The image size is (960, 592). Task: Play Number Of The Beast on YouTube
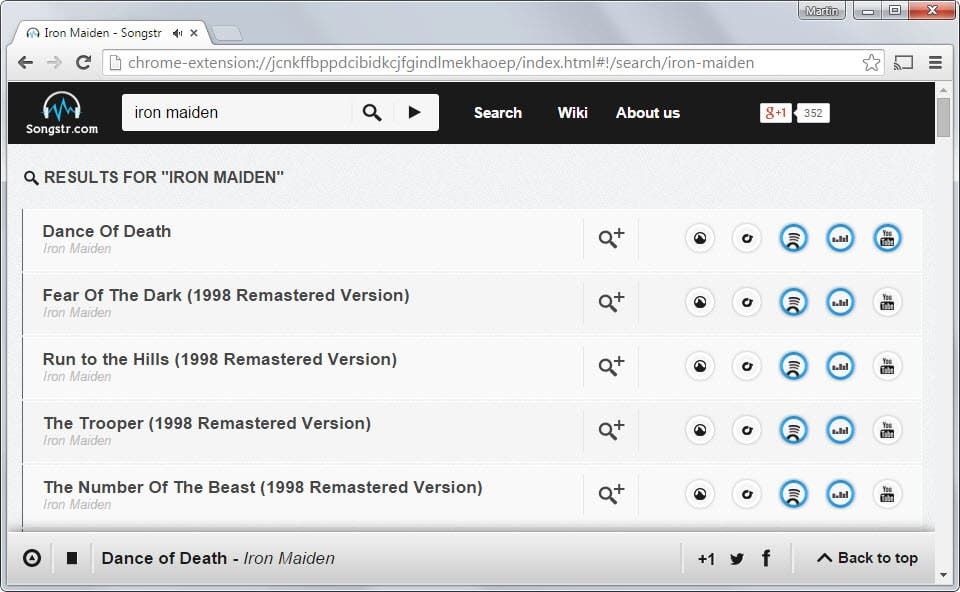click(x=887, y=494)
